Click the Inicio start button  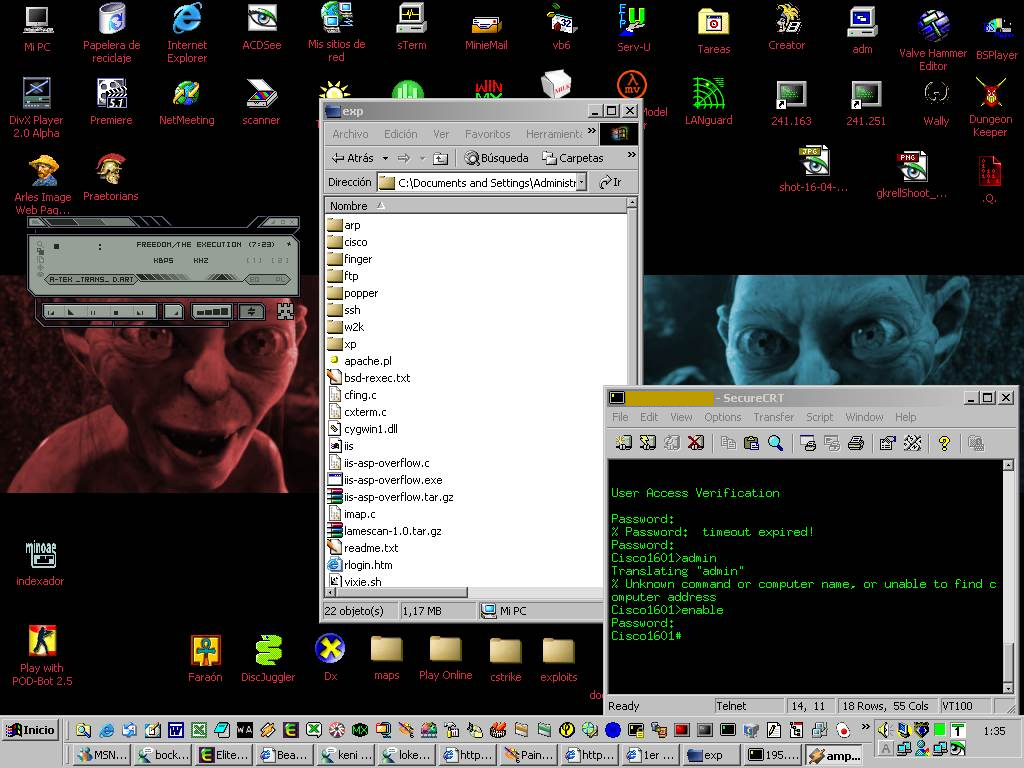coord(31,730)
